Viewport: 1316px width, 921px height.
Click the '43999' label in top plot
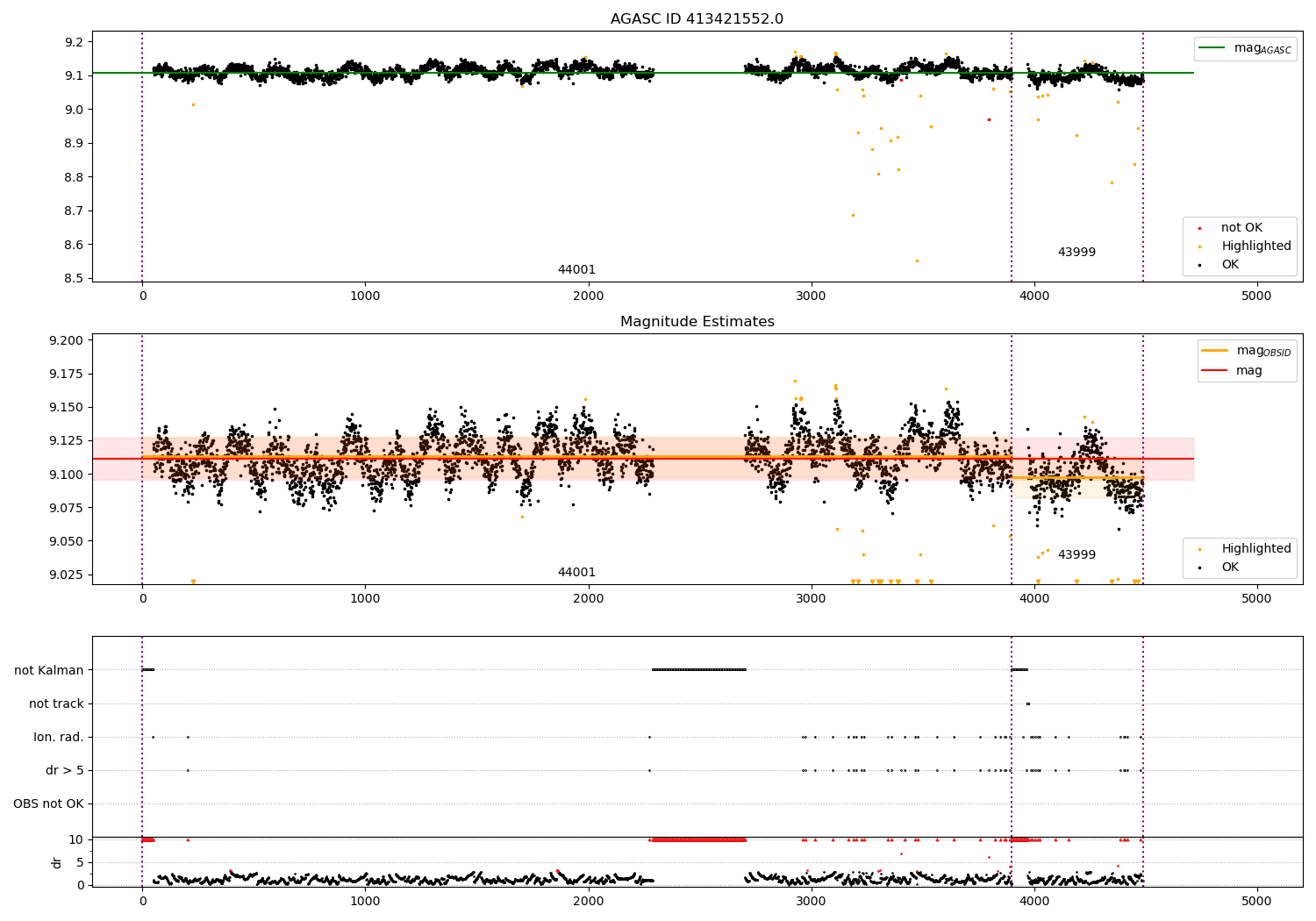click(1076, 253)
